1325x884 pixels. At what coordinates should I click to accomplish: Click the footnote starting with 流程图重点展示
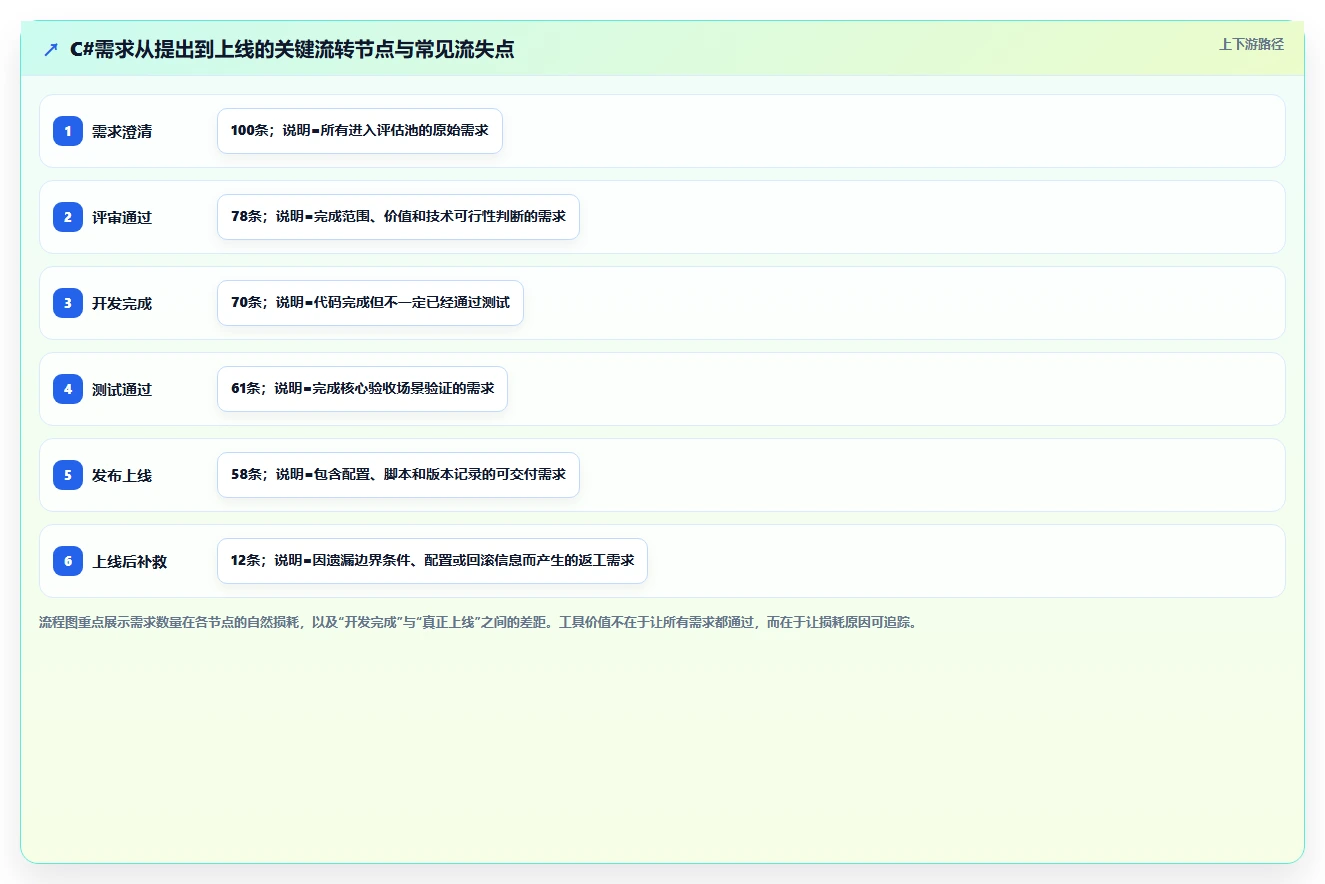(x=478, y=622)
